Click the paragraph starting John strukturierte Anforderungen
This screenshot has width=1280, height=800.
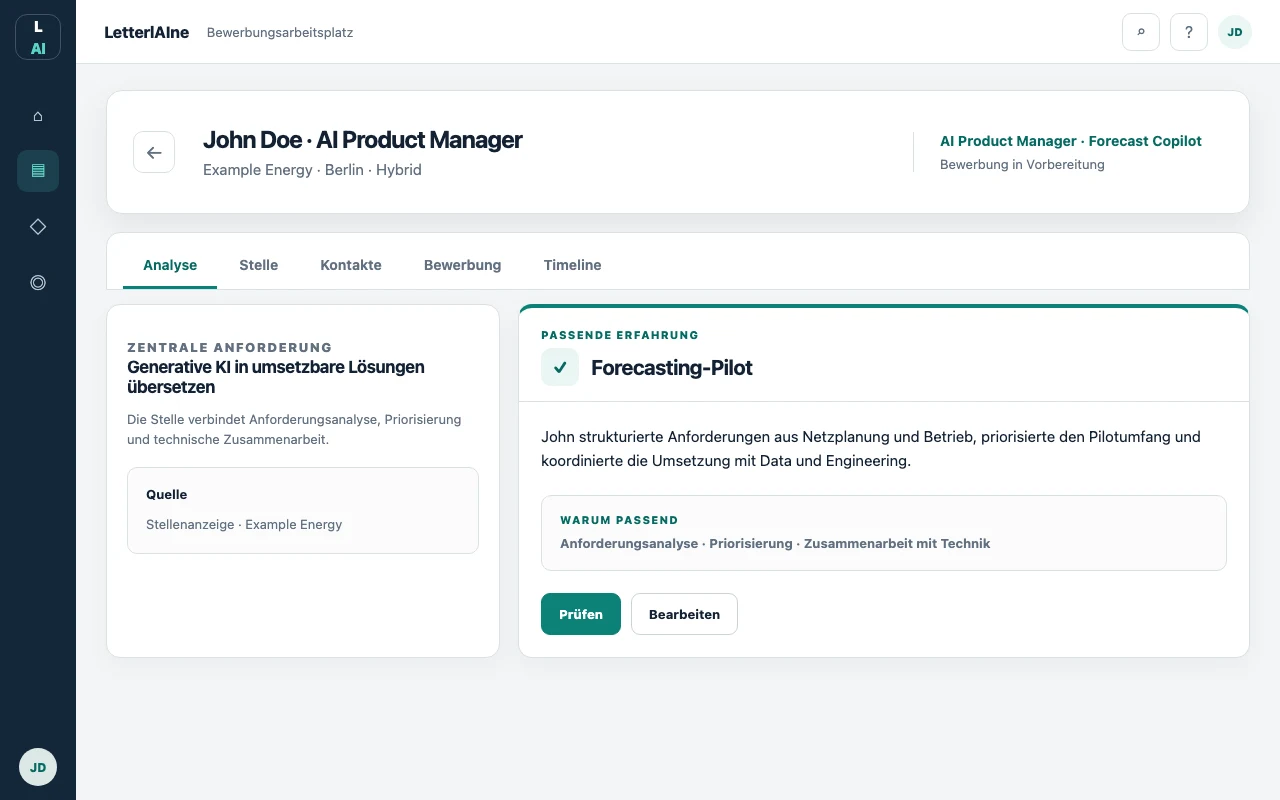(x=871, y=449)
